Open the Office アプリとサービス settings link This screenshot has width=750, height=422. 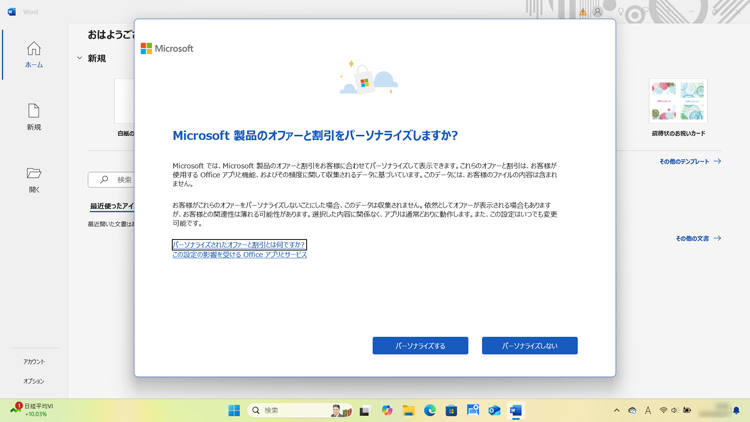point(239,255)
